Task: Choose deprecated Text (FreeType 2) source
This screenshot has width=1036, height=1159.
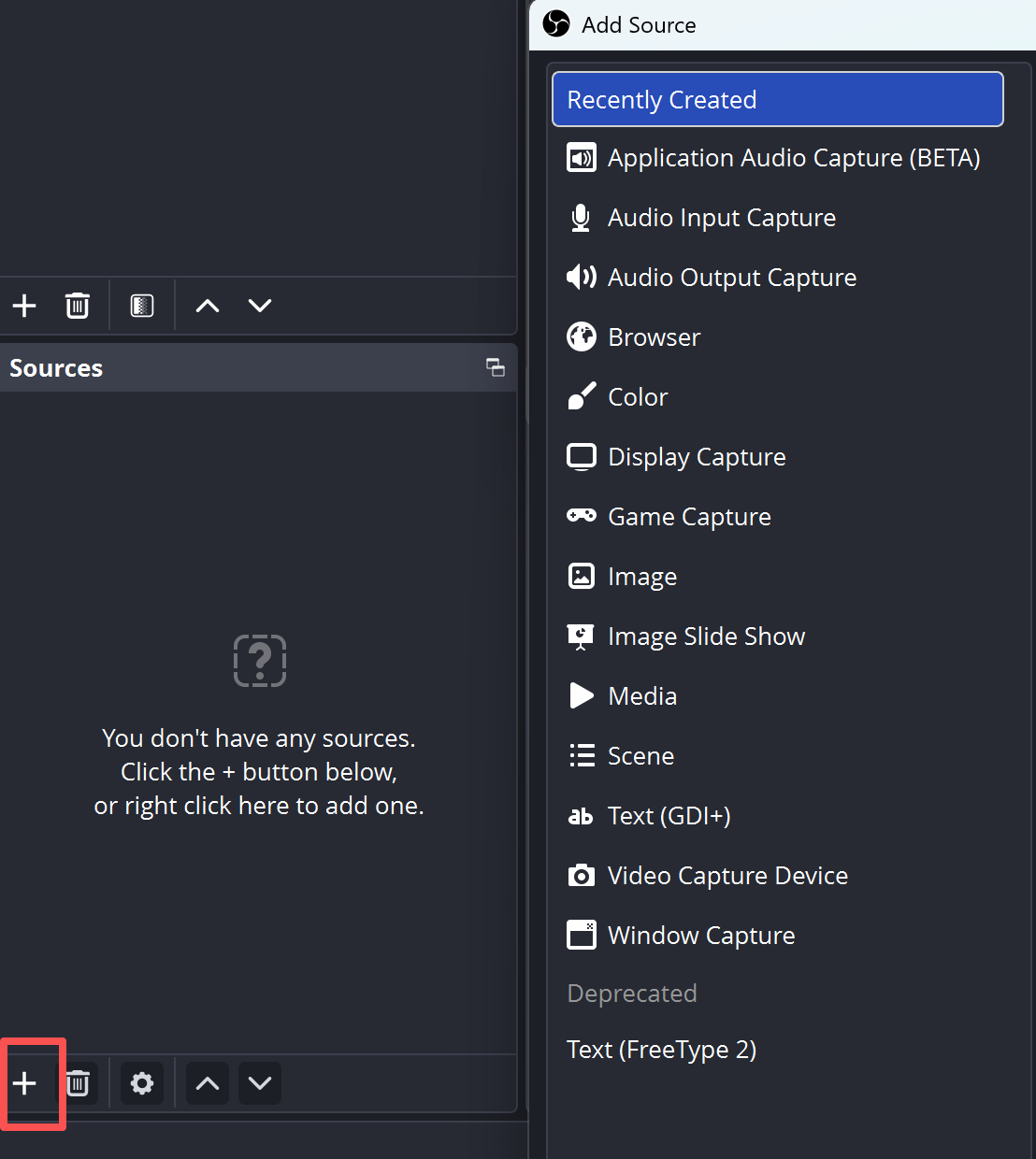Action: [778, 1050]
